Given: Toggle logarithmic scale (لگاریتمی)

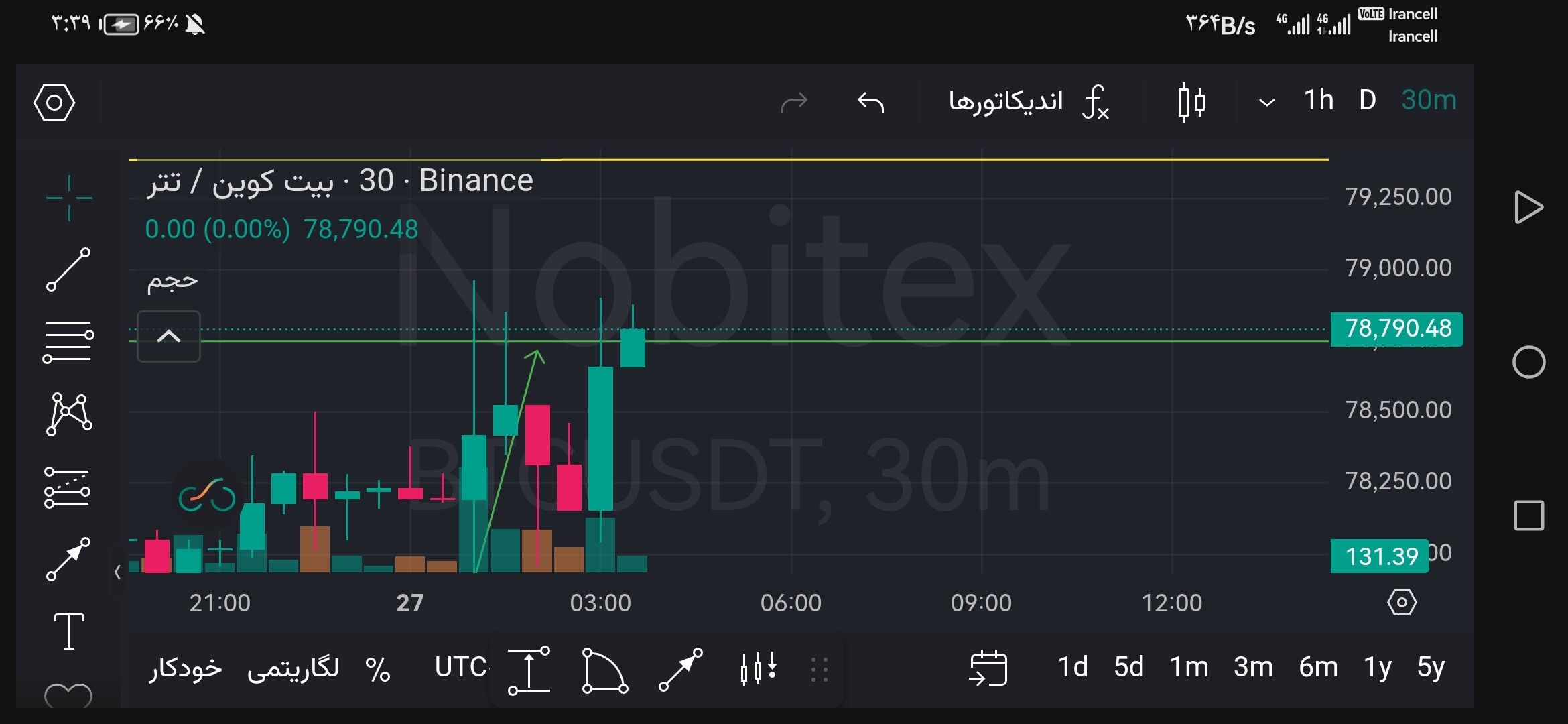Looking at the screenshot, I should 293,668.
